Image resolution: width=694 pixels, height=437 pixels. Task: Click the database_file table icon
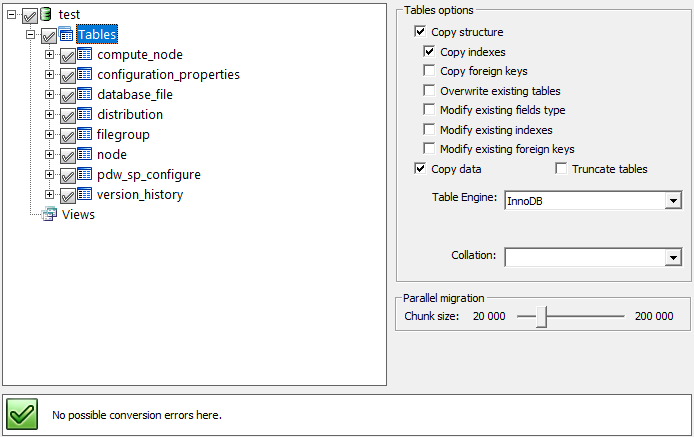(85, 95)
